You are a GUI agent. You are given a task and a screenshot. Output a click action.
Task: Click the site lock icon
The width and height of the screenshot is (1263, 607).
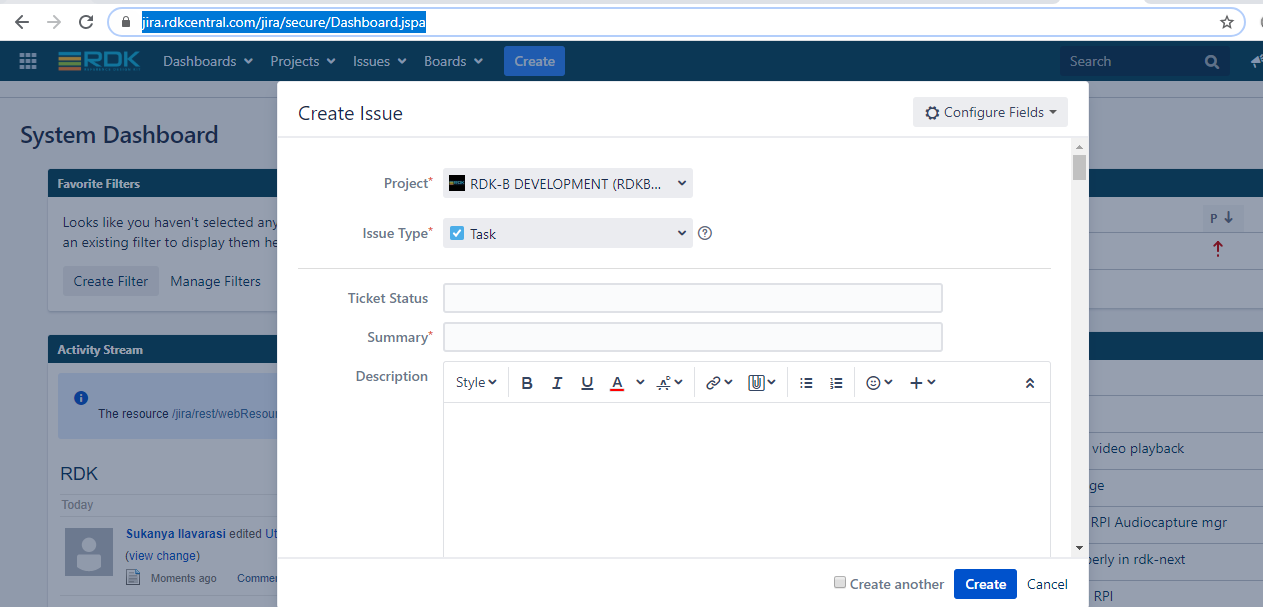tap(126, 21)
